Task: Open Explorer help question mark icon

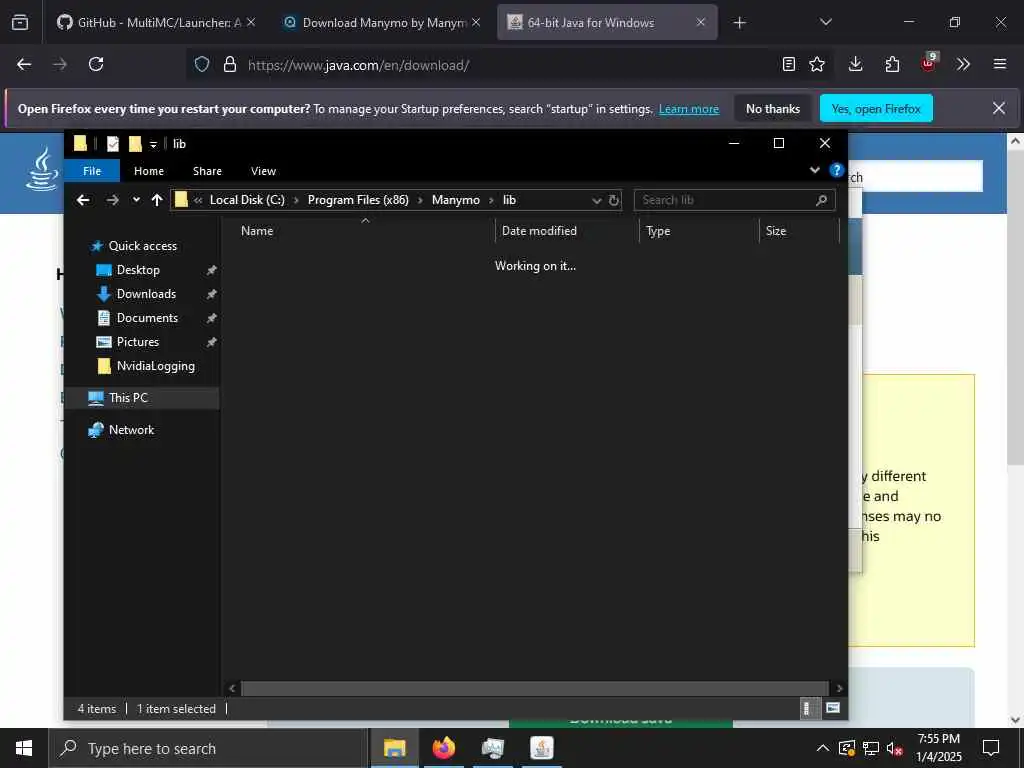Action: pos(836,170)
